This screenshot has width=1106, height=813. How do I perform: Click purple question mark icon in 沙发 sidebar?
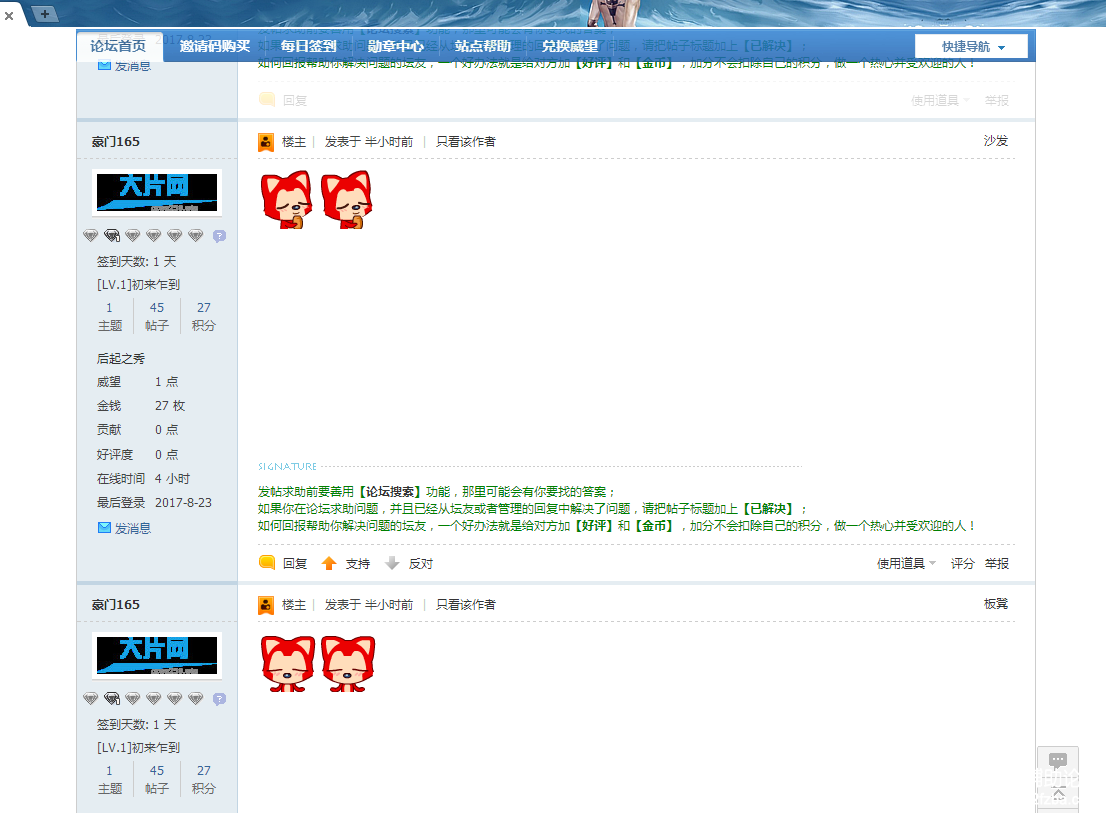219,236
